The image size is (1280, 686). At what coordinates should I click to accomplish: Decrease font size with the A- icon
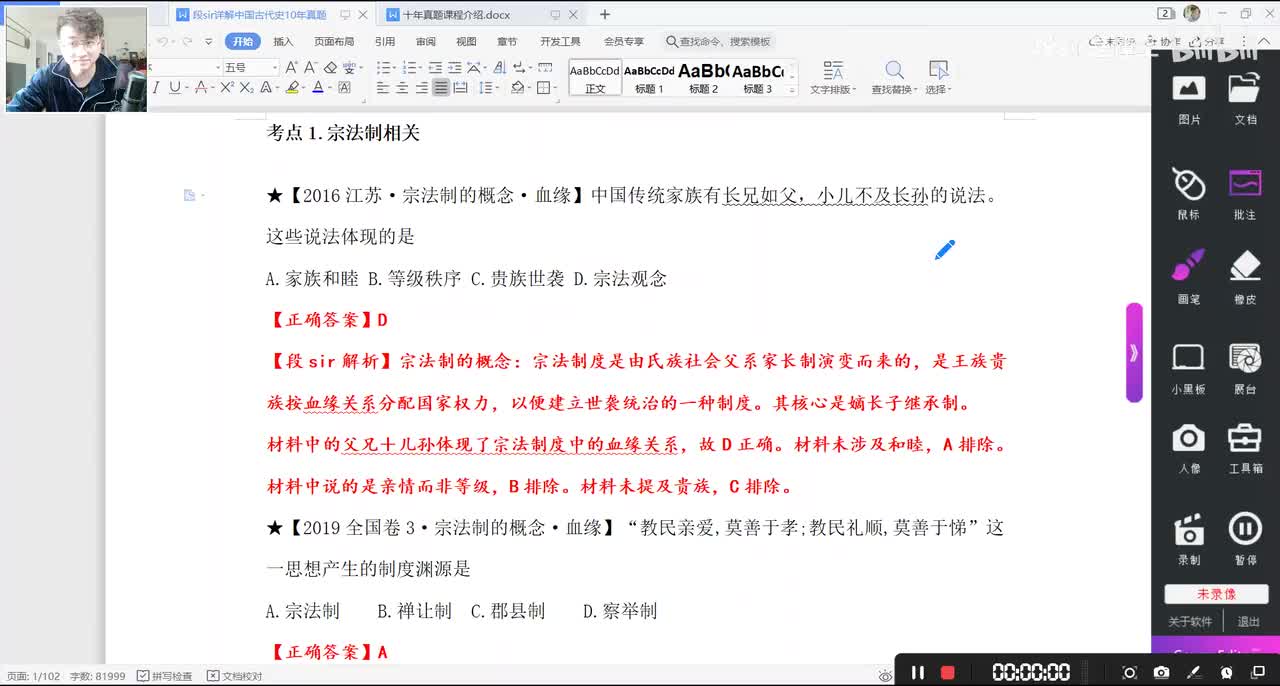tap(310, 67)
